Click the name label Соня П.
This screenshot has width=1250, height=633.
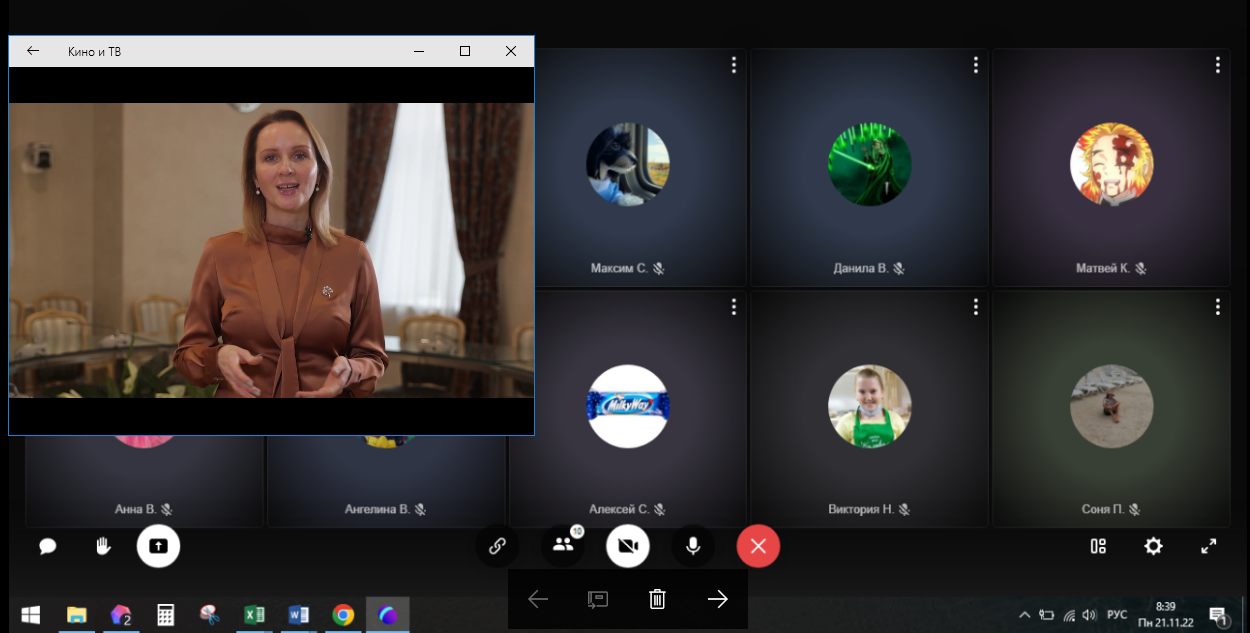click(x=1103, y=509)
